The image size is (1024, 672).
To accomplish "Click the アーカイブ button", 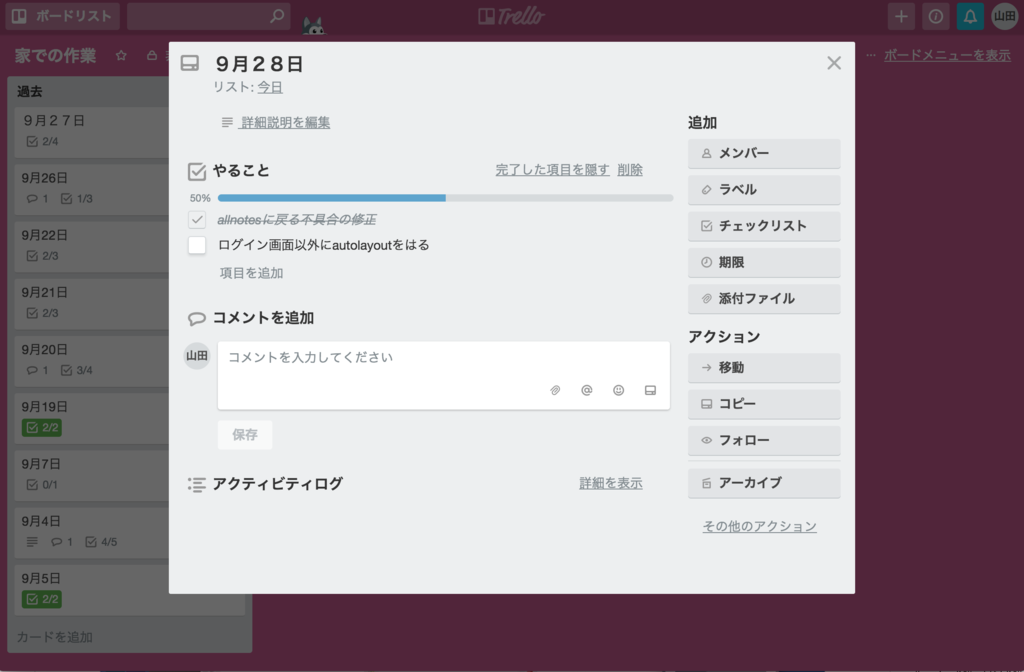I will (764, 483).
